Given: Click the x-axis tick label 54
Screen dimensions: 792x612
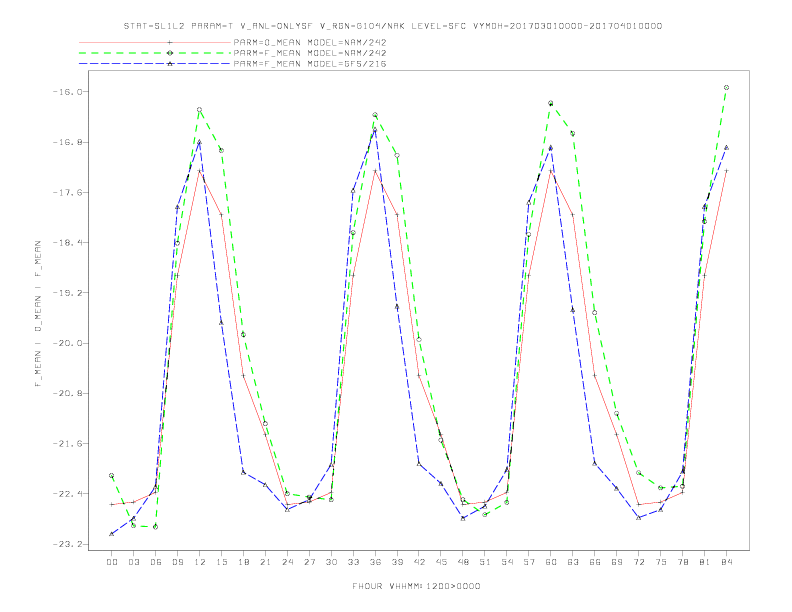Looking at the screenshot, I should pyautogui.click(x=507, y=562).
